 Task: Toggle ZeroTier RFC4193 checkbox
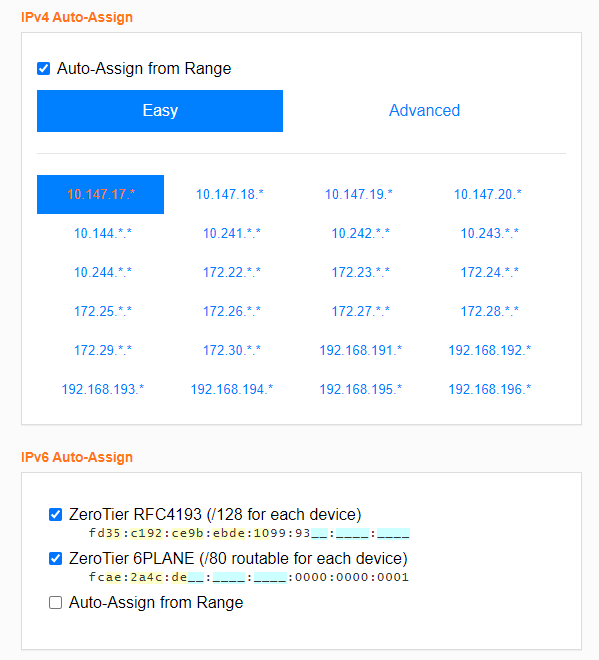click(x=56, y=514)
